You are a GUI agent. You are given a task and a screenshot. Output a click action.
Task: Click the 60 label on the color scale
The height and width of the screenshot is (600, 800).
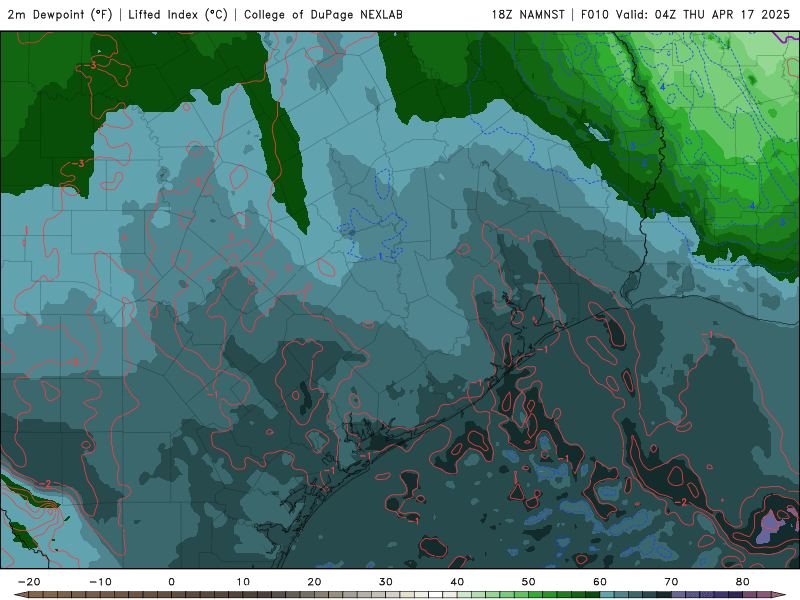pyautogui.click(x=600, y=582)
